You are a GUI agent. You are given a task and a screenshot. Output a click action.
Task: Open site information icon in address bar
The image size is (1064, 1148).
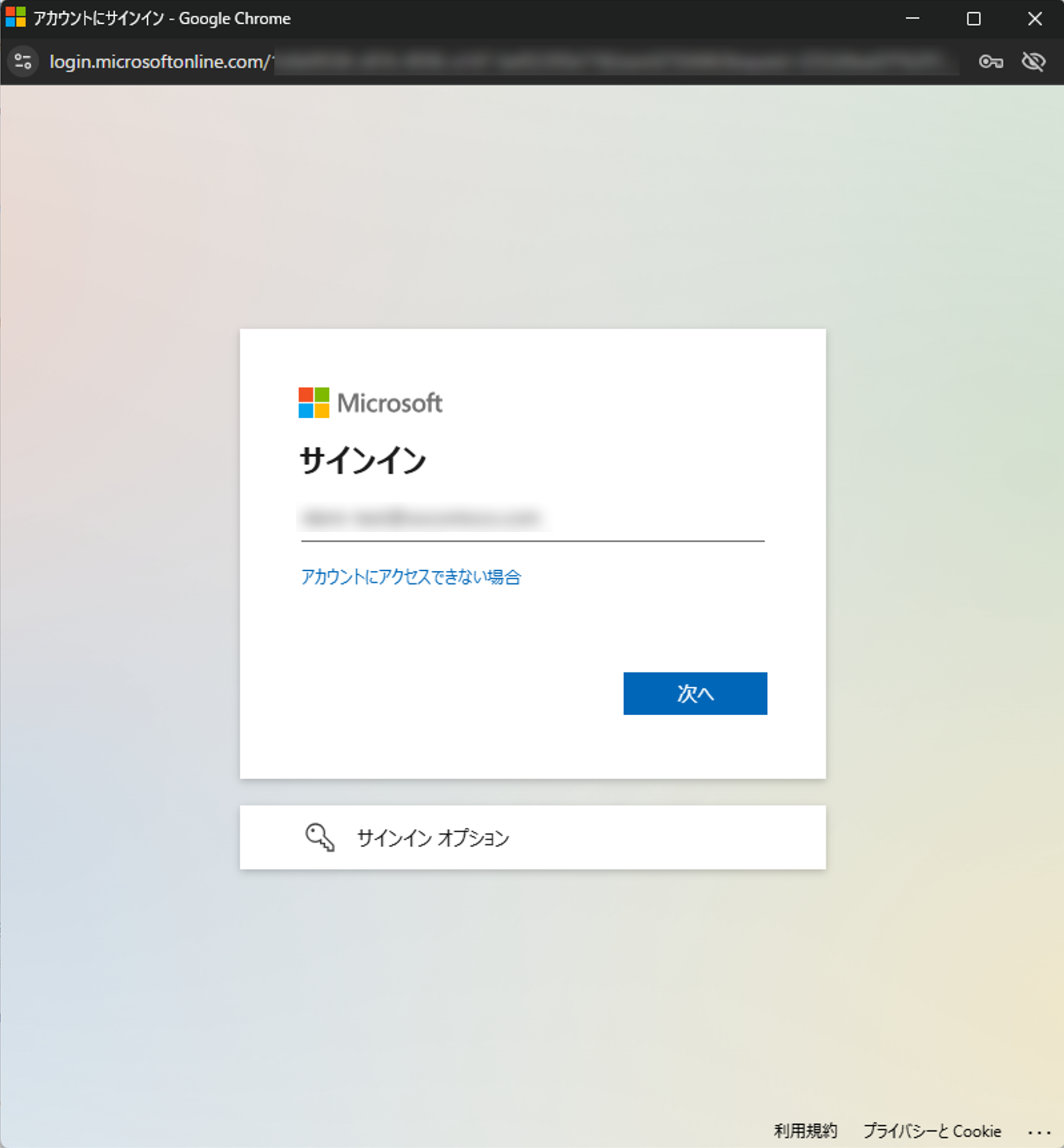click(23, 61)
